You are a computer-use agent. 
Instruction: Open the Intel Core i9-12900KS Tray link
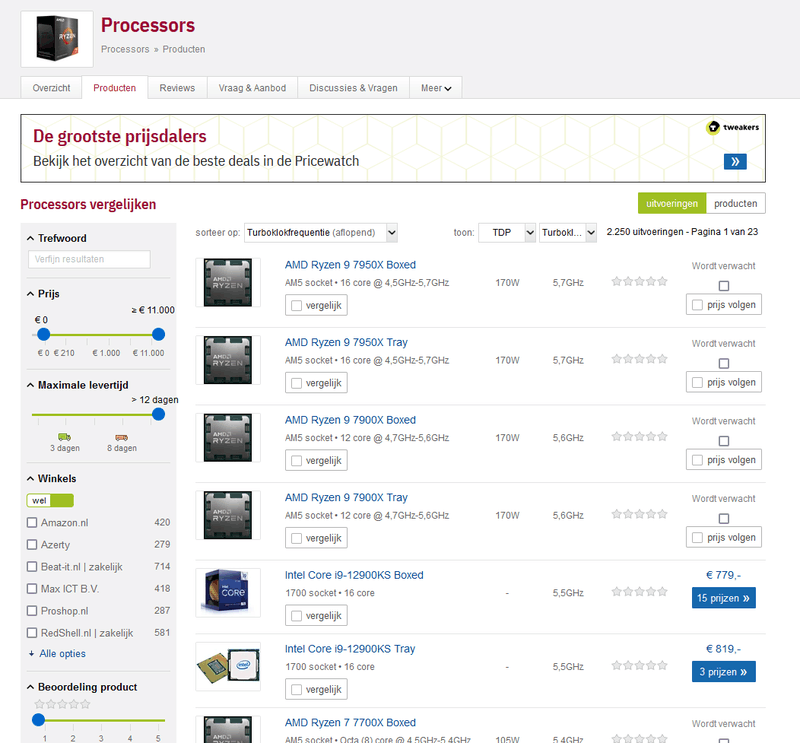click(x=350, y=649)
